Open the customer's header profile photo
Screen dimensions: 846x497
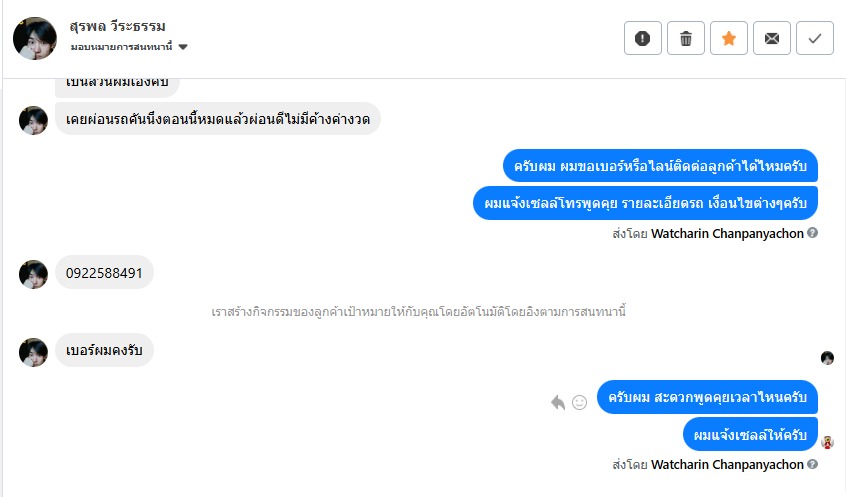35,38
